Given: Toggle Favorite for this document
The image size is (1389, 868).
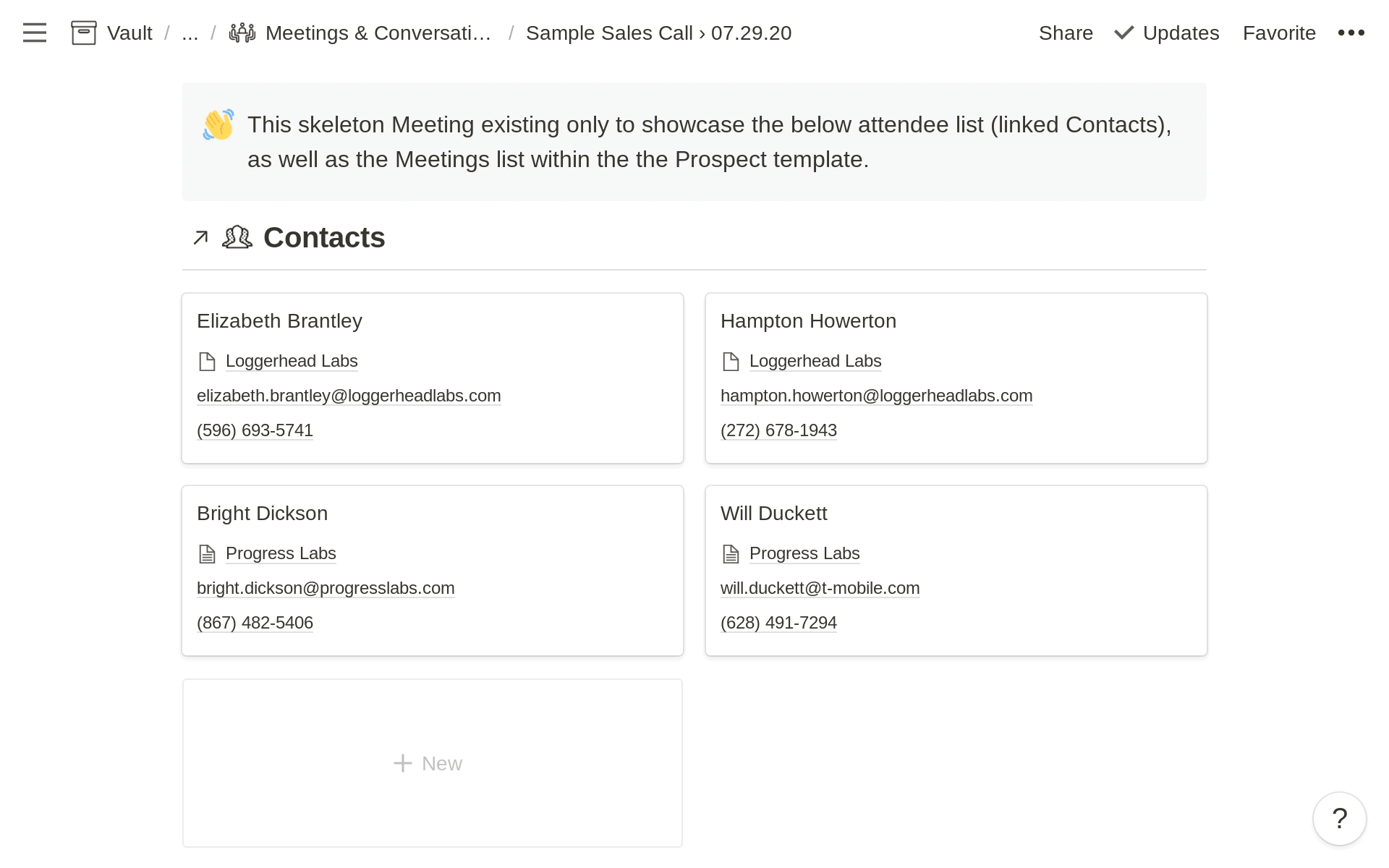Looking at the screenshot, I should [1279, 33].
